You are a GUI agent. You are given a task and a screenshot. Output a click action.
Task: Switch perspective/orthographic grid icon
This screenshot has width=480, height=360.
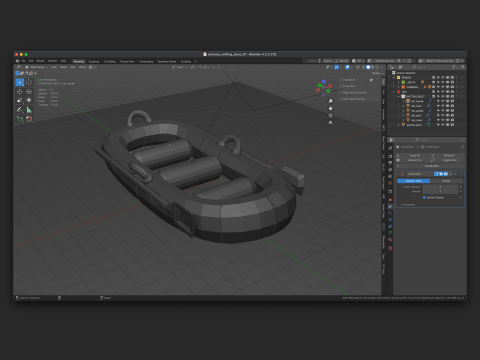330,122
